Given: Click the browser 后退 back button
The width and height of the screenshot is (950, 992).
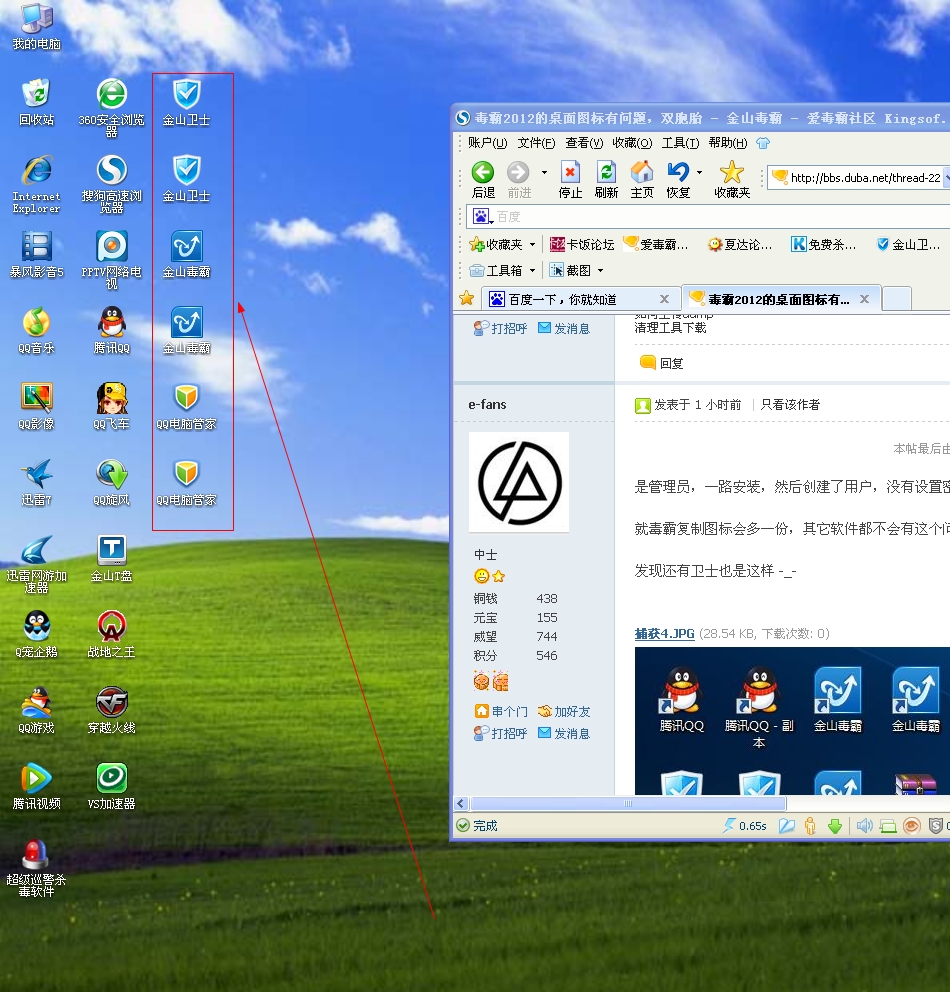Looking at the screenshot, I should point(483,180).
